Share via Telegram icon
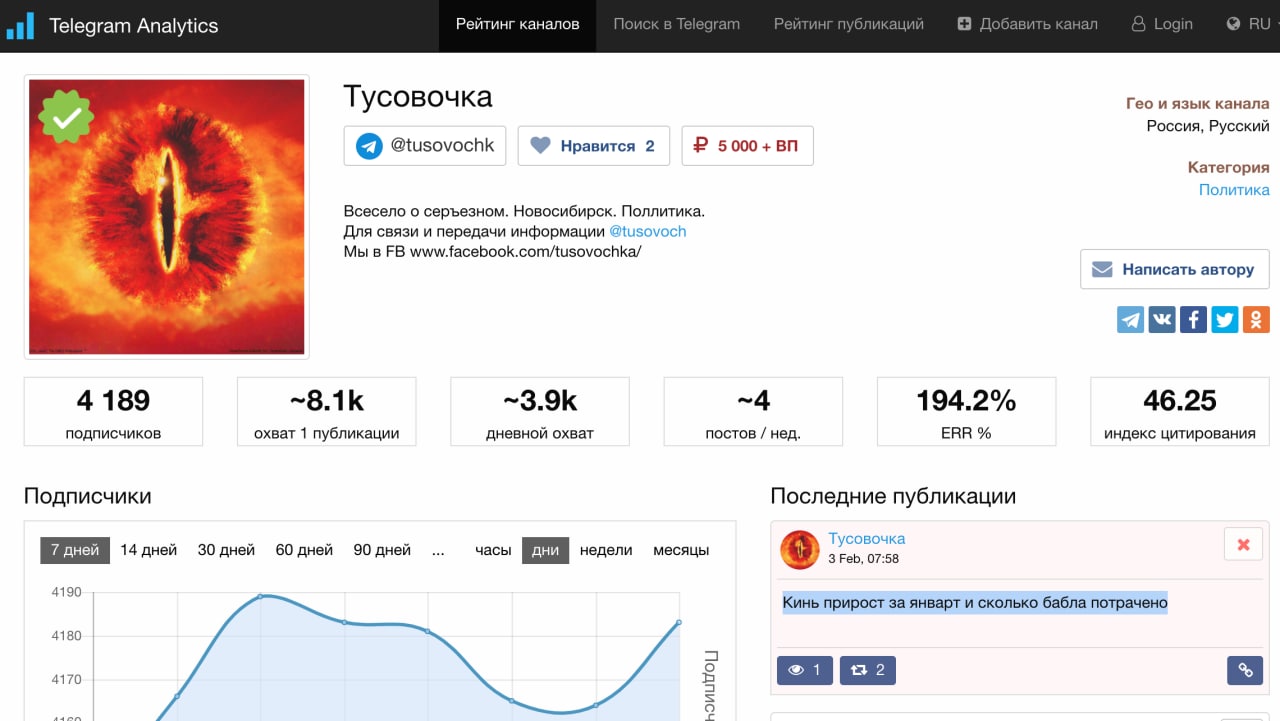 [x=1131, y=319]
